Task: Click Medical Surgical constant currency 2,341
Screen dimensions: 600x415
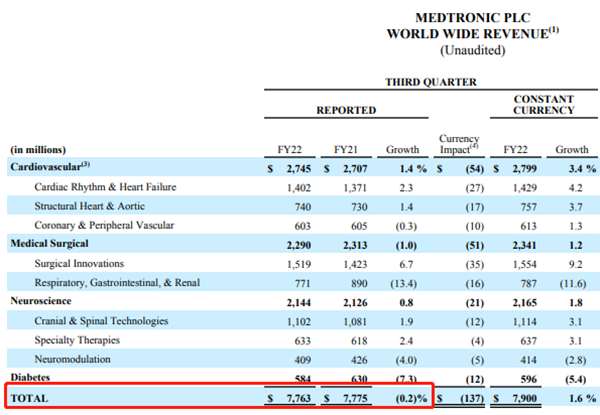Action: click(x=524, y=245)
